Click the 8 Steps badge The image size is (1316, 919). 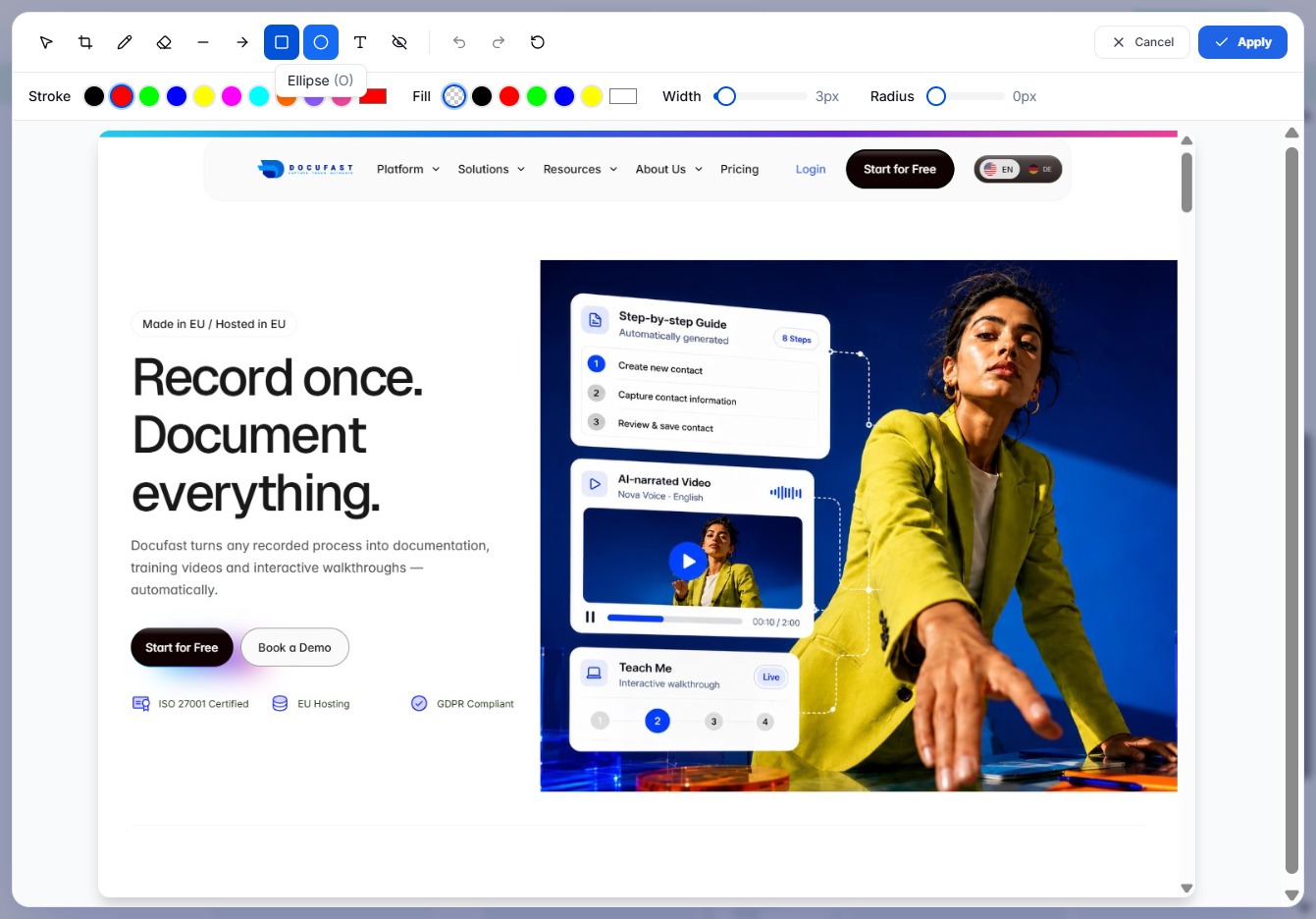(x=796, y=339)
